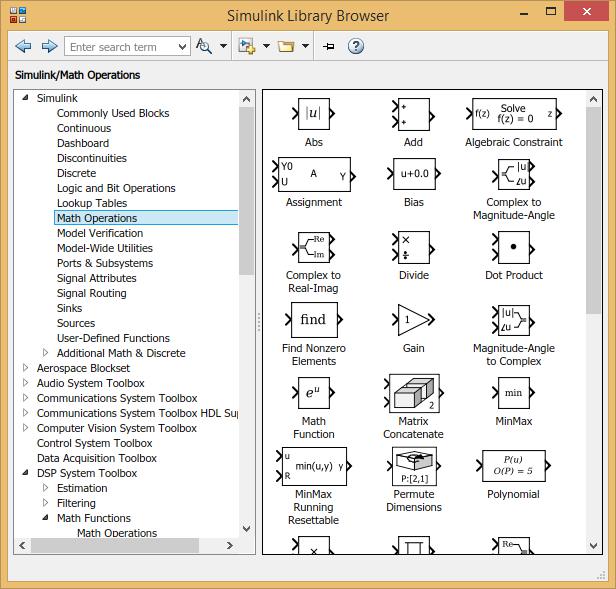Click the search term input field
The height and width of the screenshot is (589, 616).
121,47
